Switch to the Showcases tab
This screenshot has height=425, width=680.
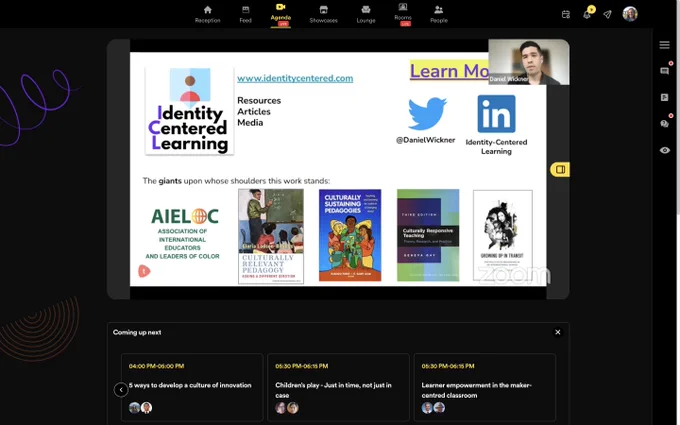point(323,14)
